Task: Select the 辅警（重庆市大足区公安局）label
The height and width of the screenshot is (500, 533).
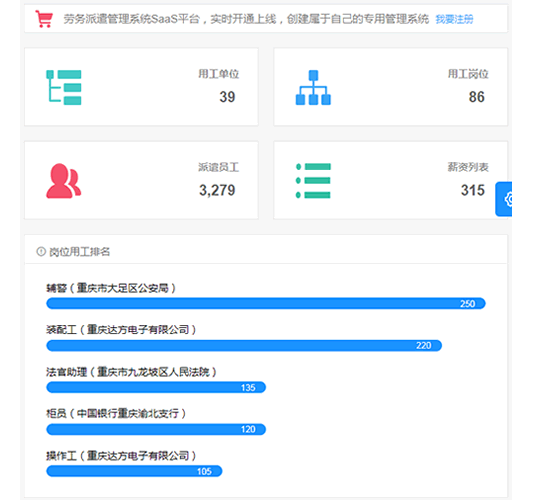Action: pos(111,288)
